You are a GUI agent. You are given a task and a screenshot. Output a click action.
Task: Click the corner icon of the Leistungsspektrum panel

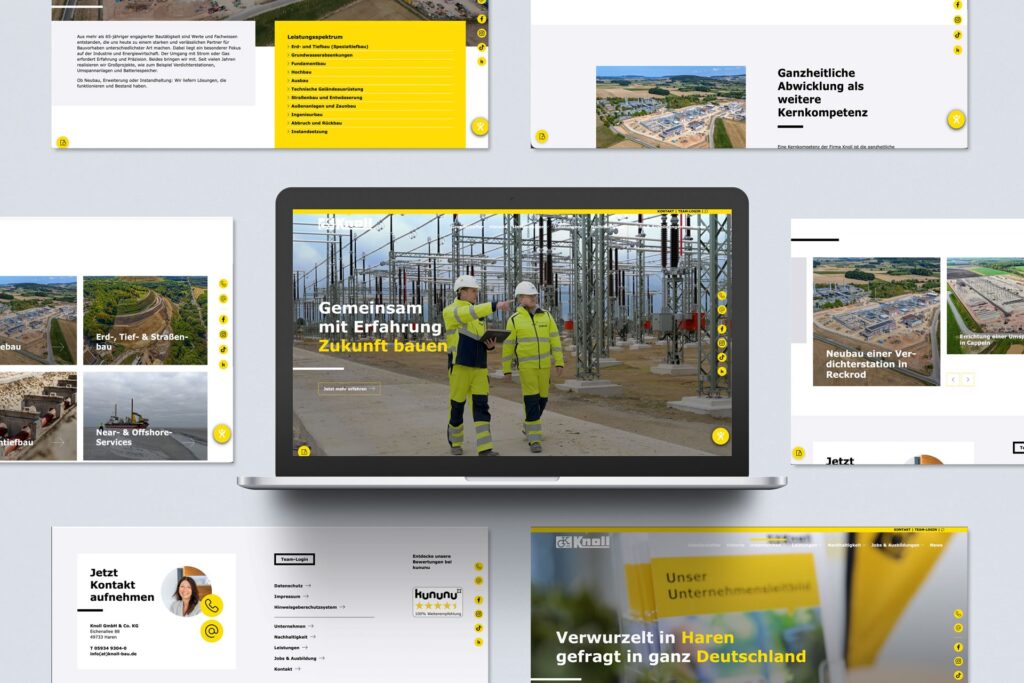coord(63,142)
